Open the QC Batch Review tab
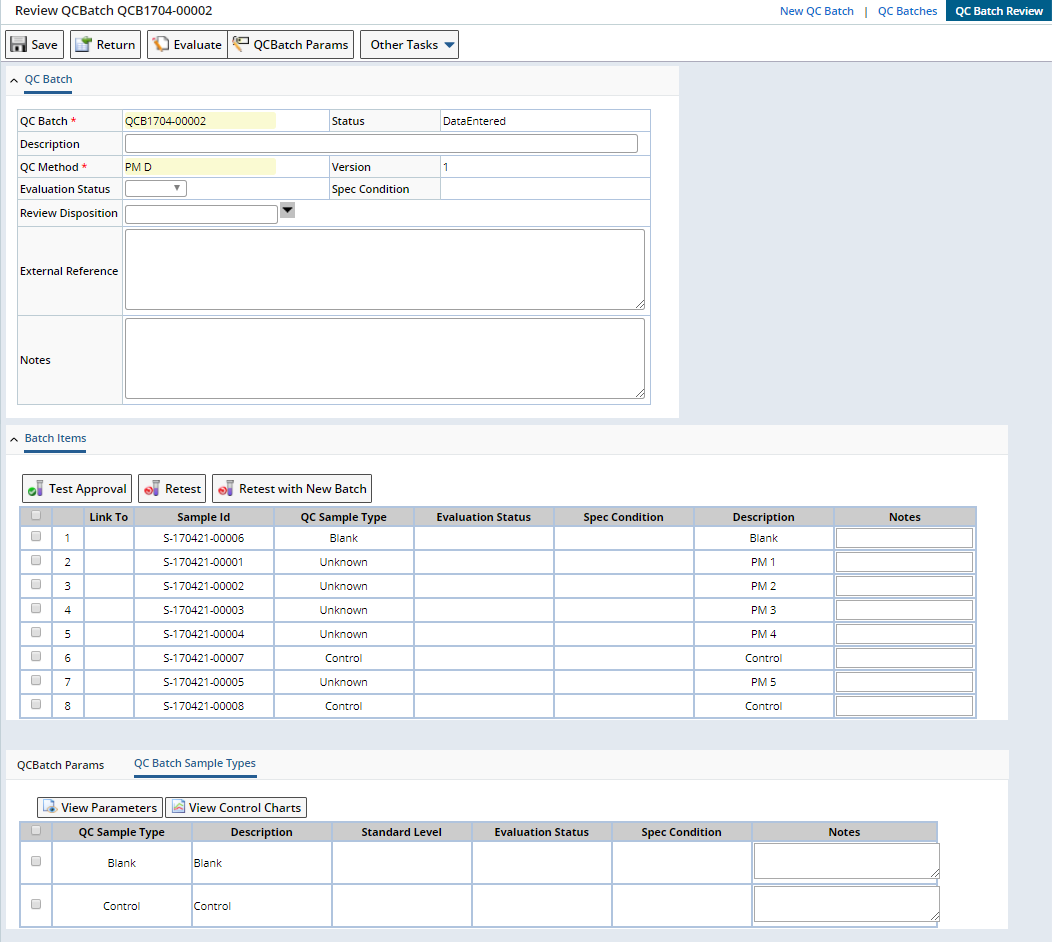The image size is (1052, 942). pyautogui.click(x=998, y=11)
